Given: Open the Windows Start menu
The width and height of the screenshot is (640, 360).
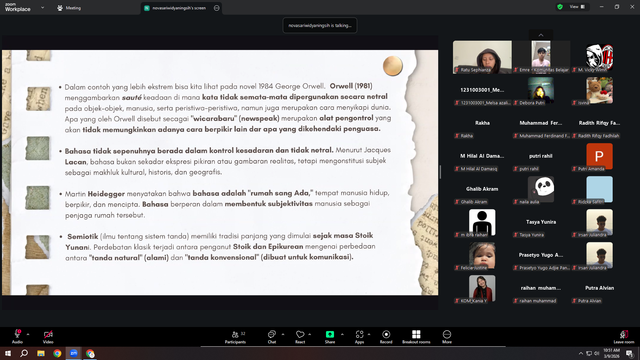Looking at the screenshot, I should point(8,353).
